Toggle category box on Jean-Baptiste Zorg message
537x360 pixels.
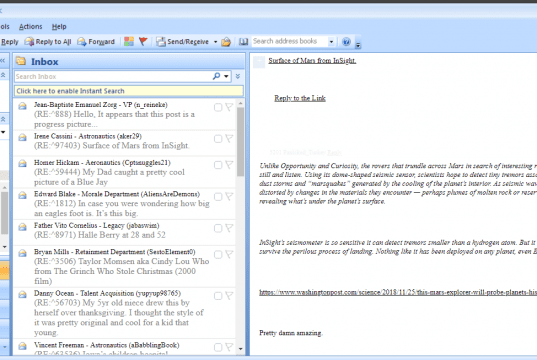click(x=218, y=107)
